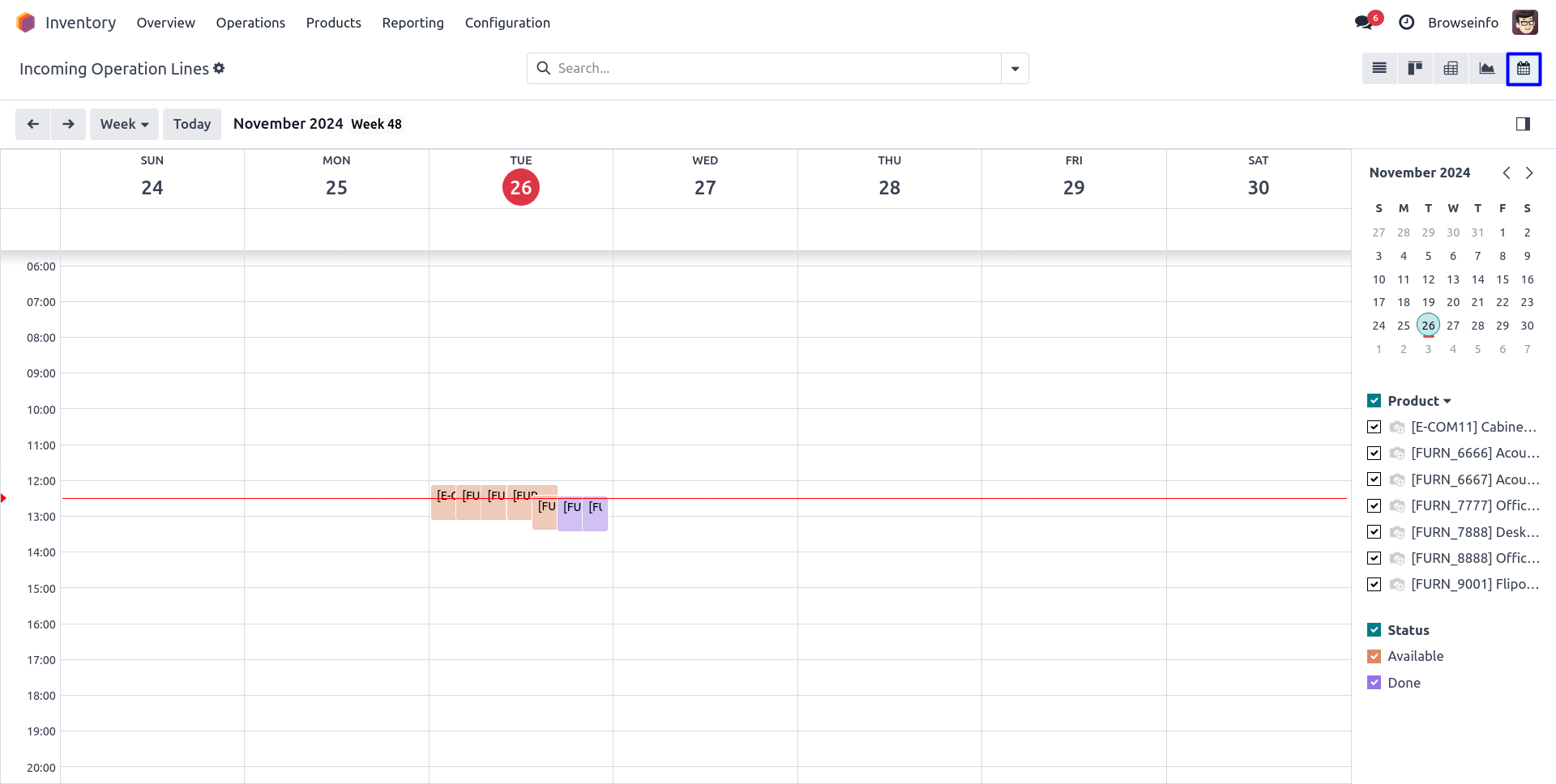The image size is (1556, 784).
Task: Switch to pivot table view
Action: coord(1451,69)
